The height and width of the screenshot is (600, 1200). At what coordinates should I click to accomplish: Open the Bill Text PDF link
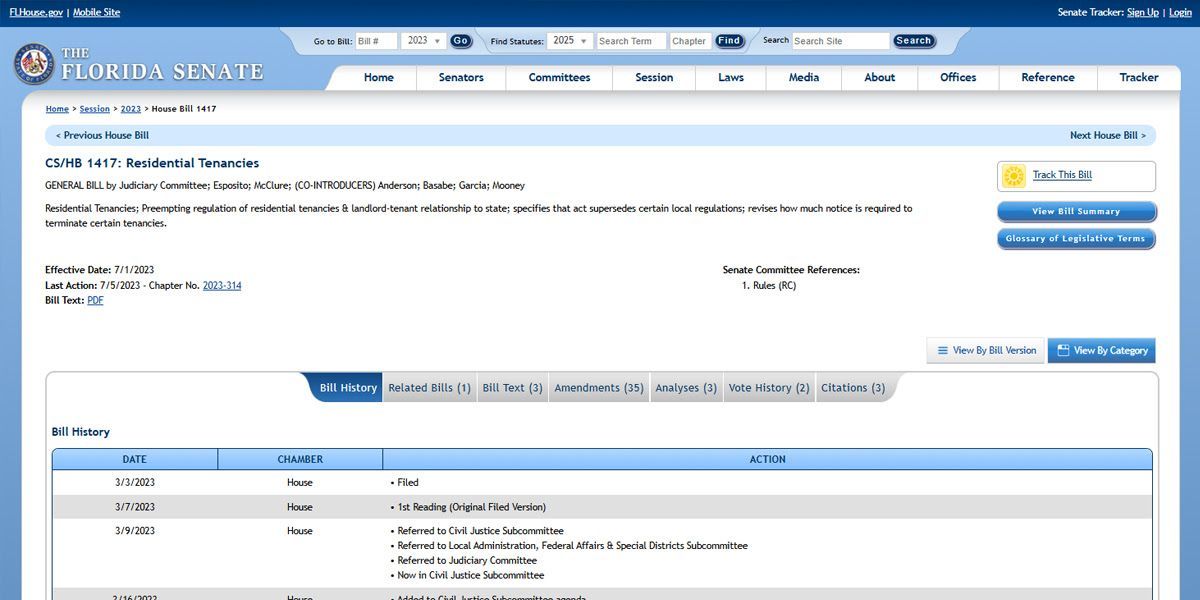pos(95,301)
